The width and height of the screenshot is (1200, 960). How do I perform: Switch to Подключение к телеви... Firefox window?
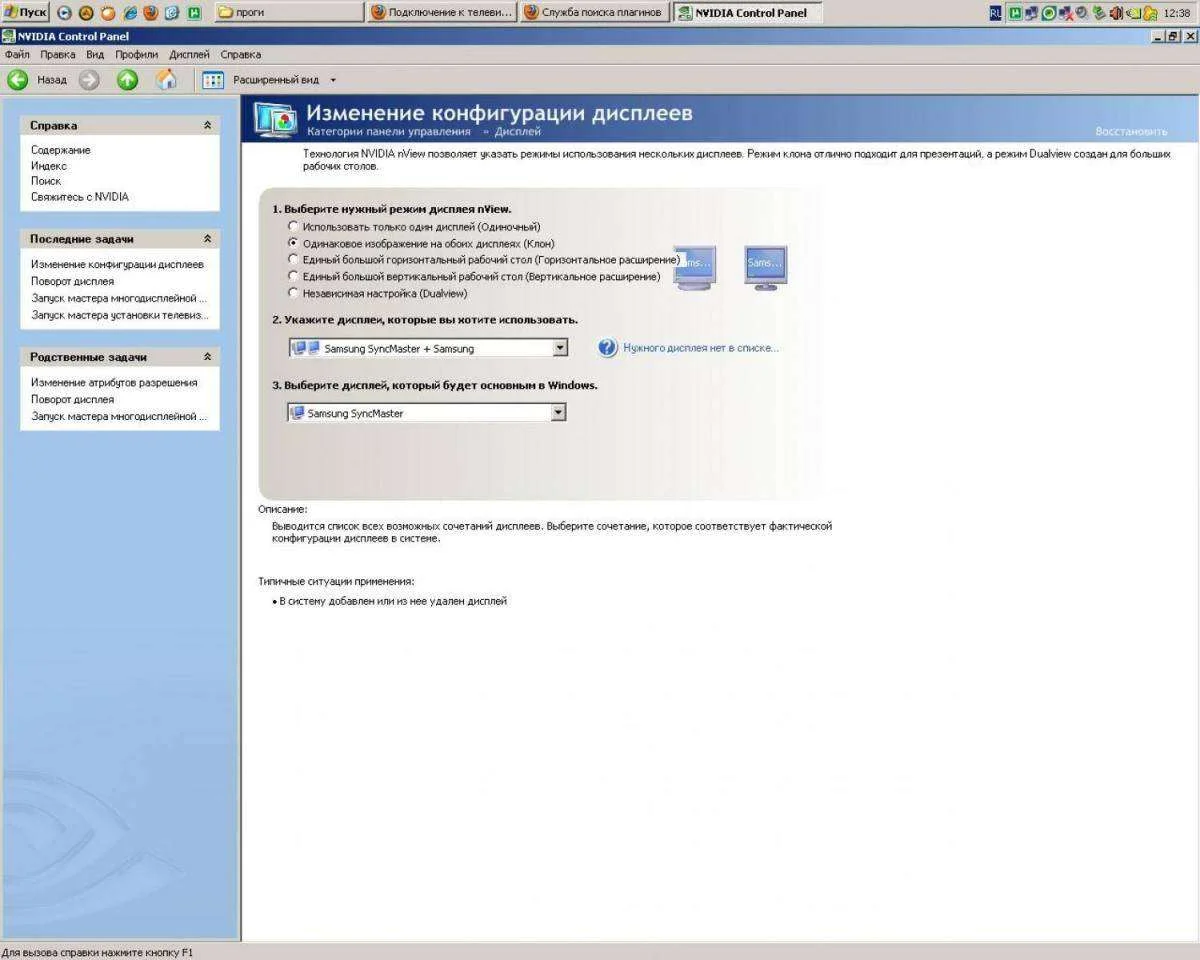click(x=441, y=12)
